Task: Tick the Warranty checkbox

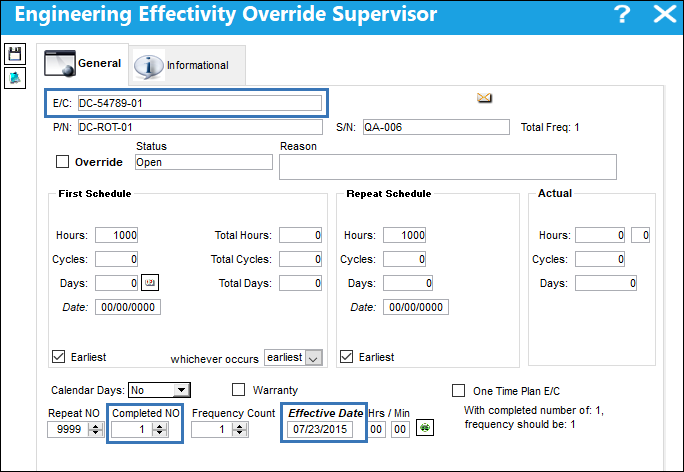Action: 238,390
